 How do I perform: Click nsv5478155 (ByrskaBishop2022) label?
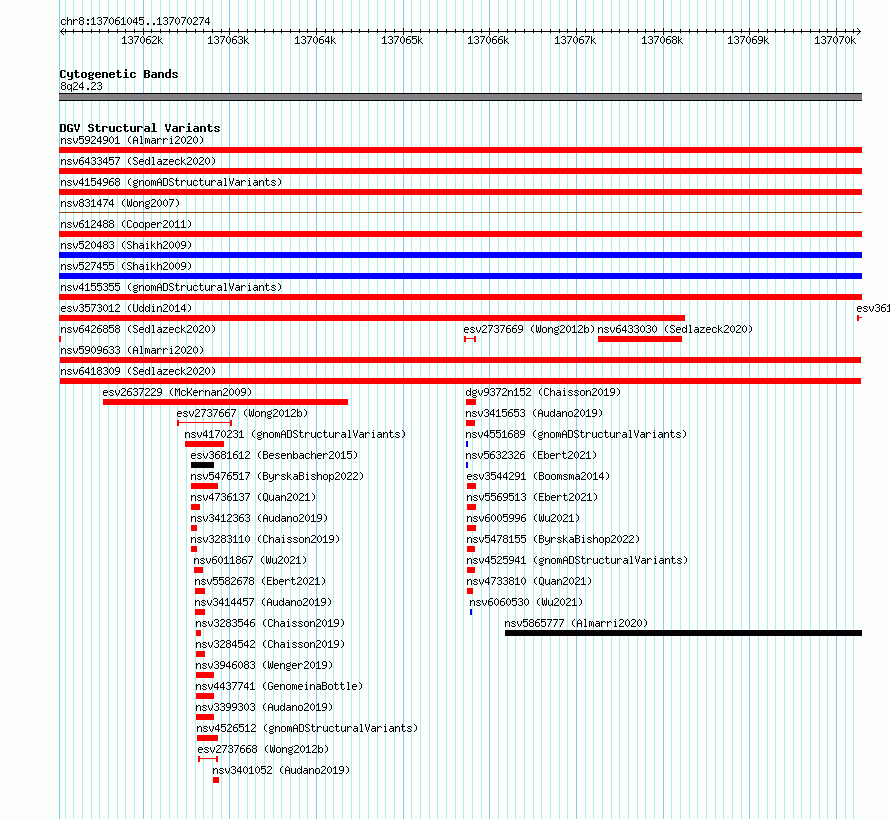coord(553,539)
